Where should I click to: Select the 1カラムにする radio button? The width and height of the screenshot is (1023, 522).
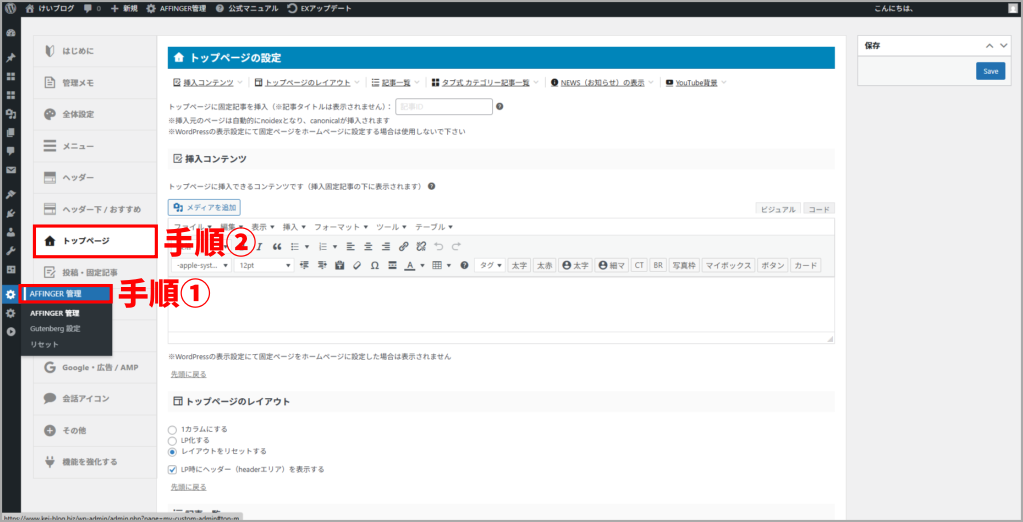pos(173,429)
